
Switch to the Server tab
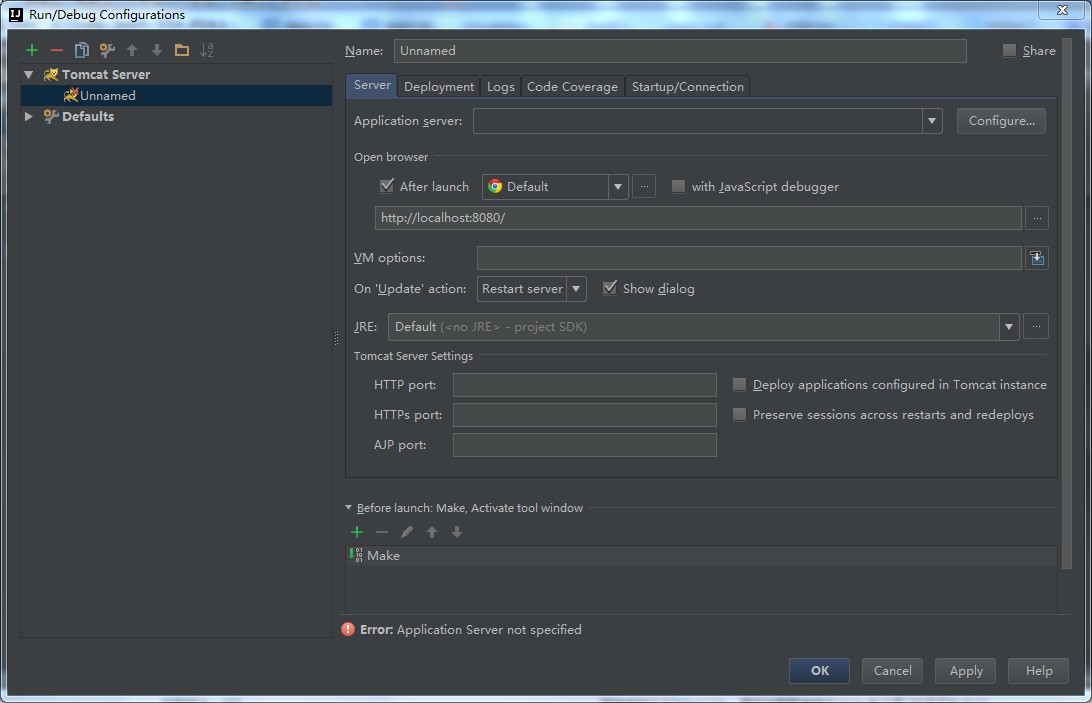coord(372,85)
